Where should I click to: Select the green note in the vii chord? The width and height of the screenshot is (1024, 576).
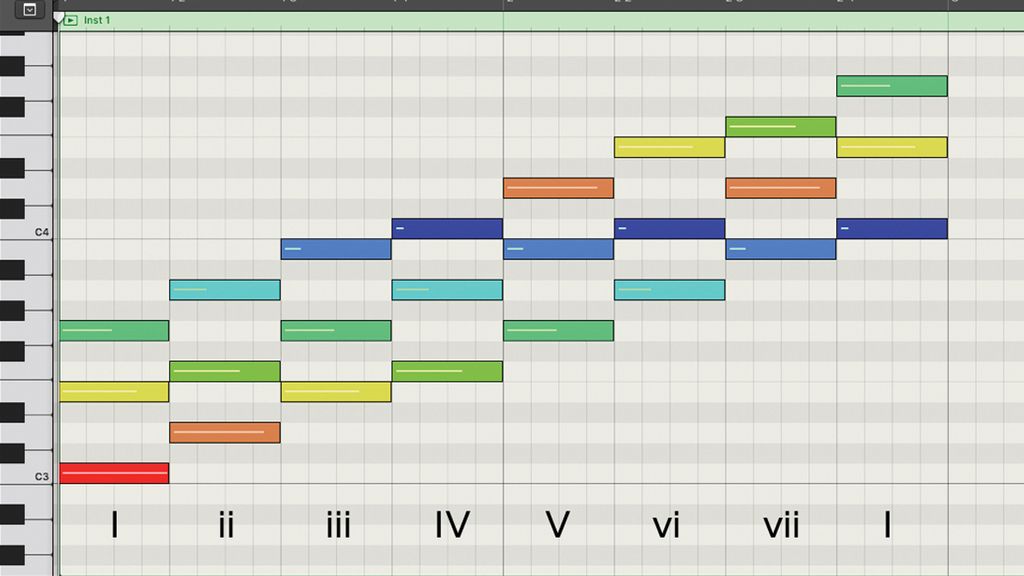tap(781, 126)
